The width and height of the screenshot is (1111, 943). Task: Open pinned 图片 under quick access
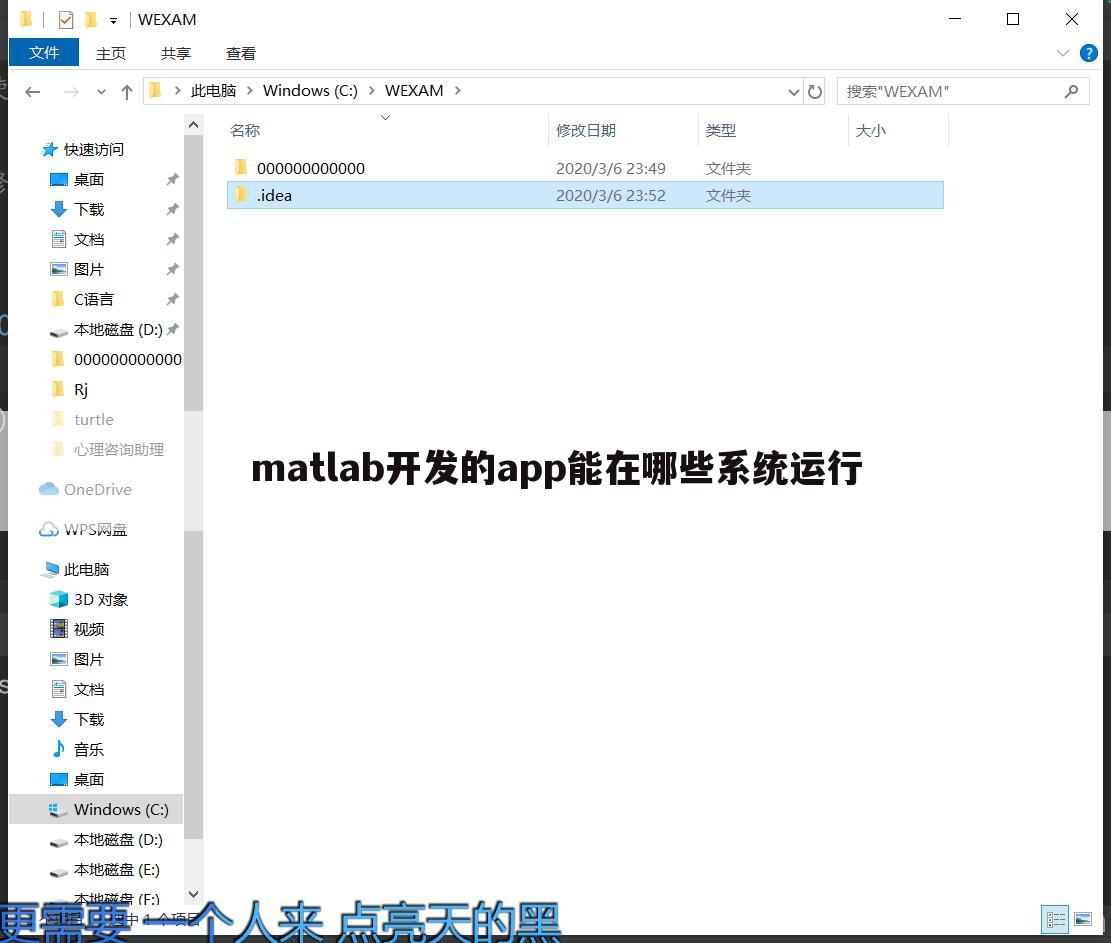tap(89, 269)
